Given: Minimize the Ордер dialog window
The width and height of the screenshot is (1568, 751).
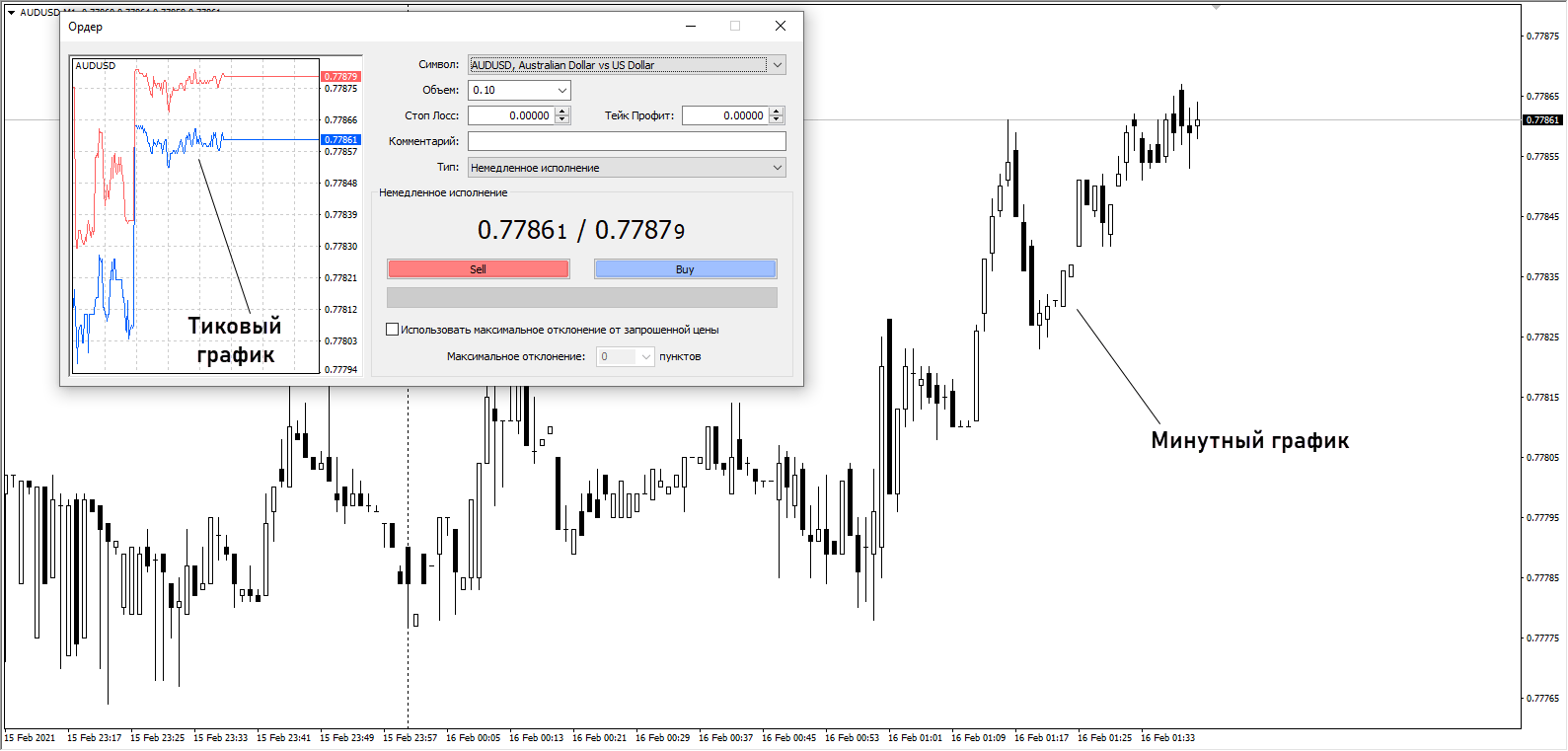Looking at the screenshot, I should (x=691, y=27).
